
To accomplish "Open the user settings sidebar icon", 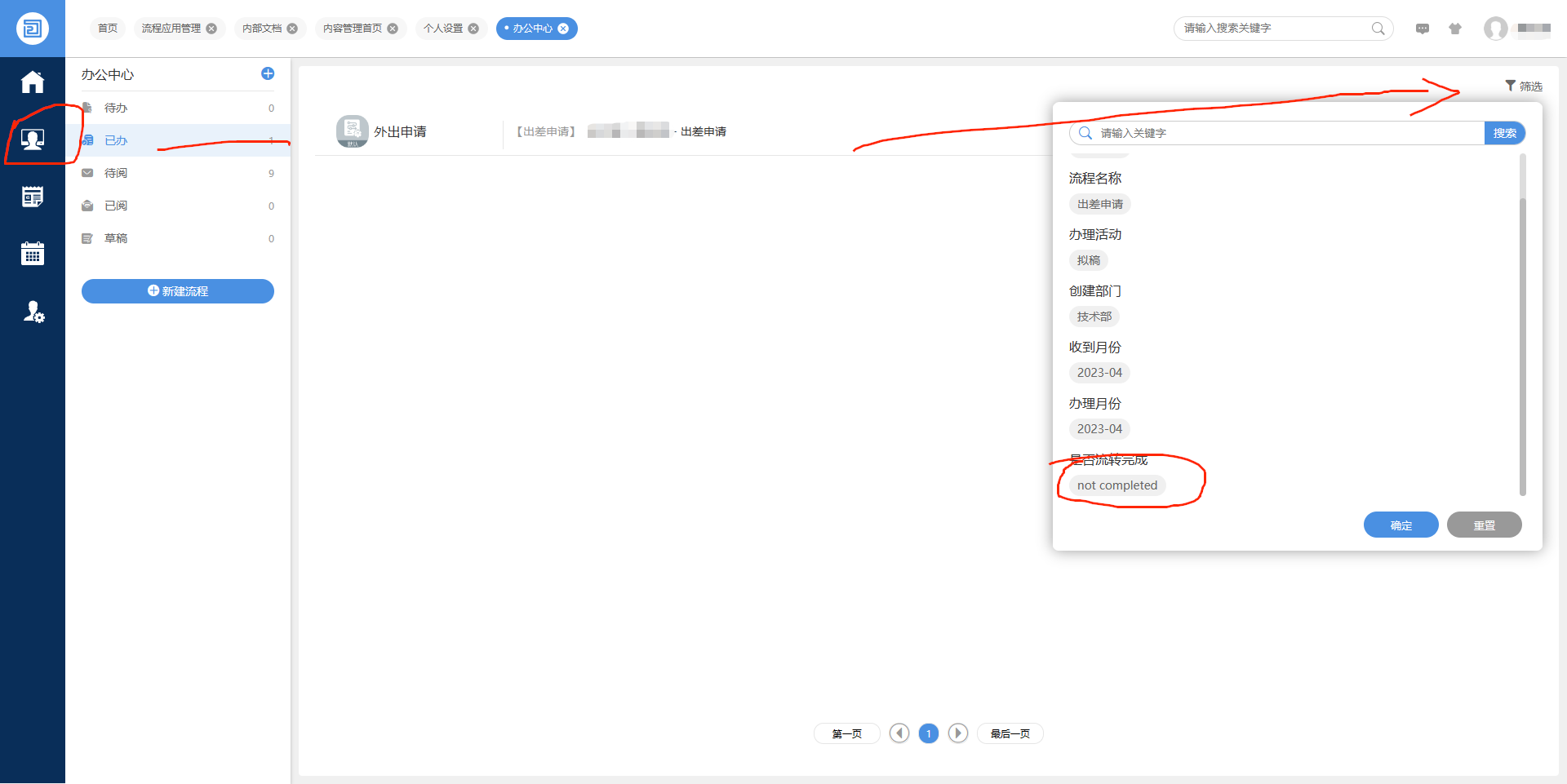I will click(x=33, y=312).
